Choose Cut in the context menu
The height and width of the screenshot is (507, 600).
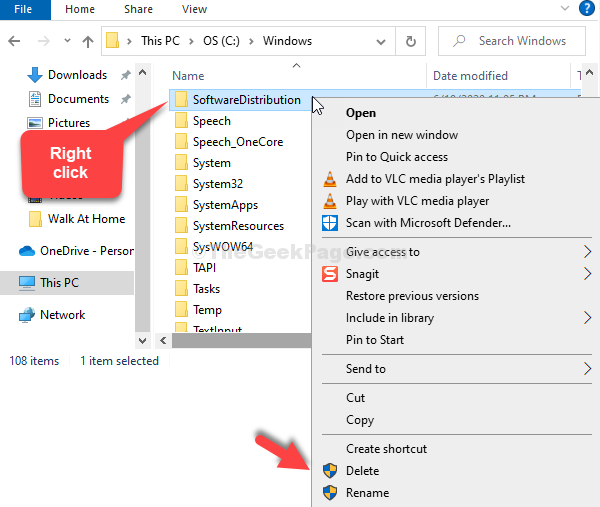click(455, 398)
